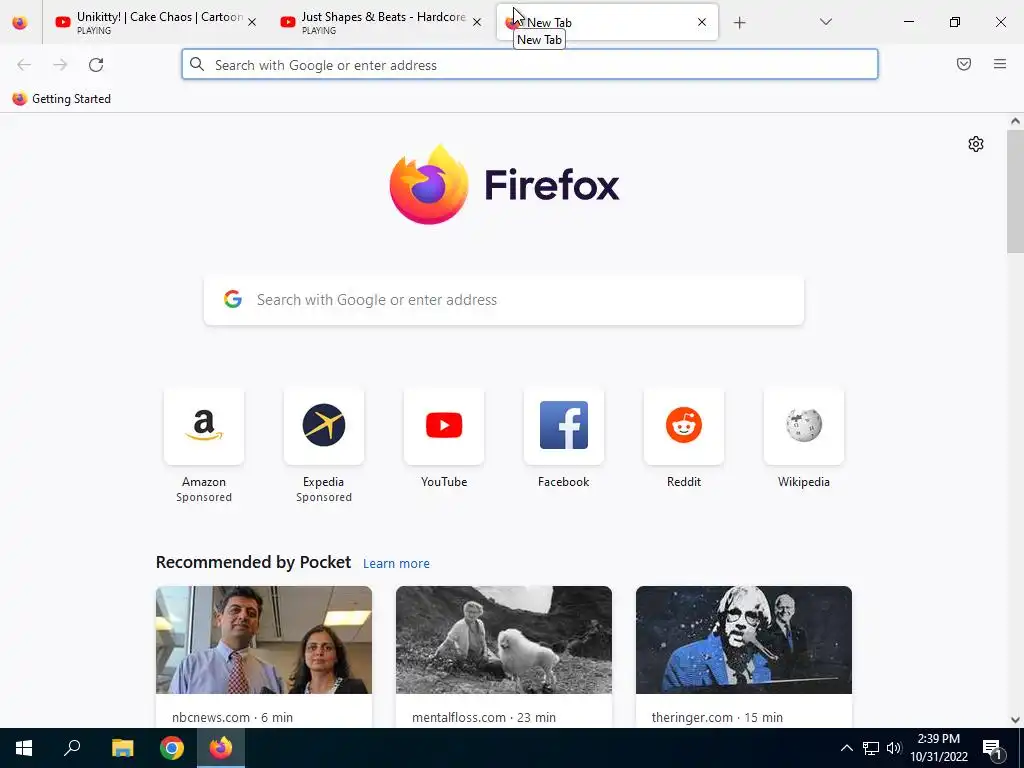
Task: Switch to Just Shapes & Beats tab
Action: pos(381,22)
